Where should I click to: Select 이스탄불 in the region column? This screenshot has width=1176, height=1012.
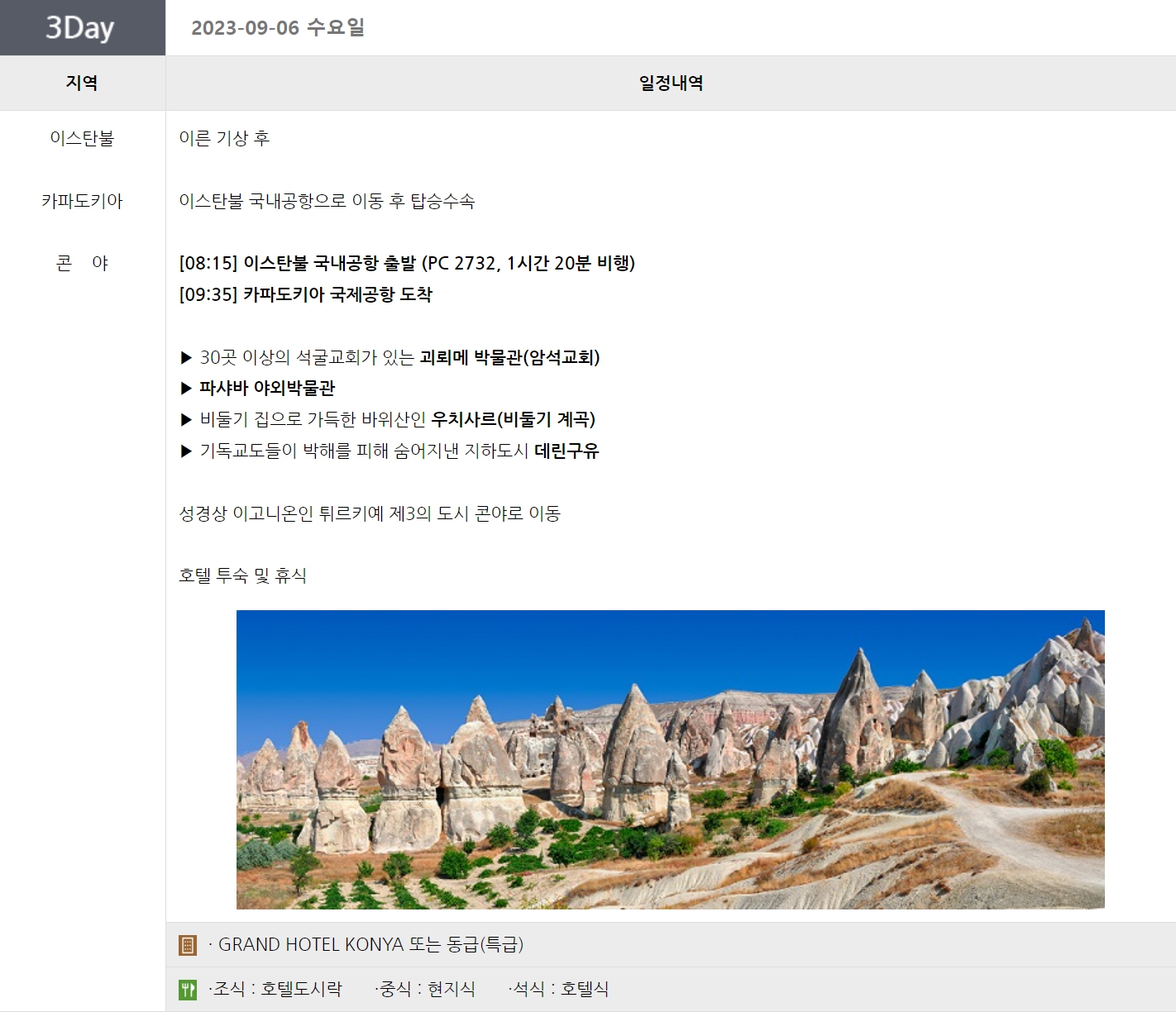pos(82,138)
